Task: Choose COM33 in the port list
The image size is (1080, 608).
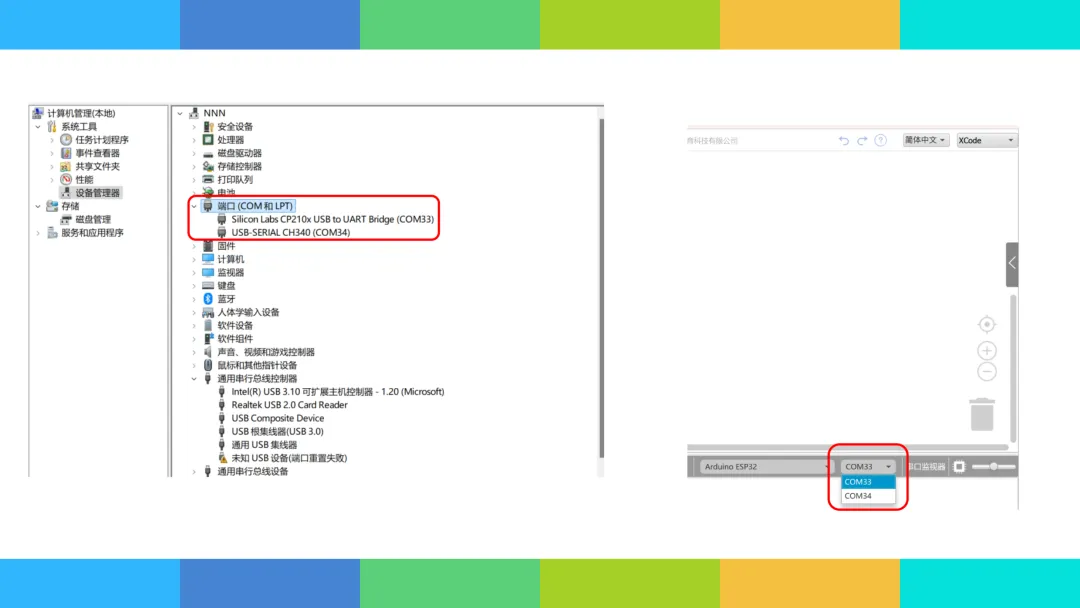Action: tap(868, 482)
